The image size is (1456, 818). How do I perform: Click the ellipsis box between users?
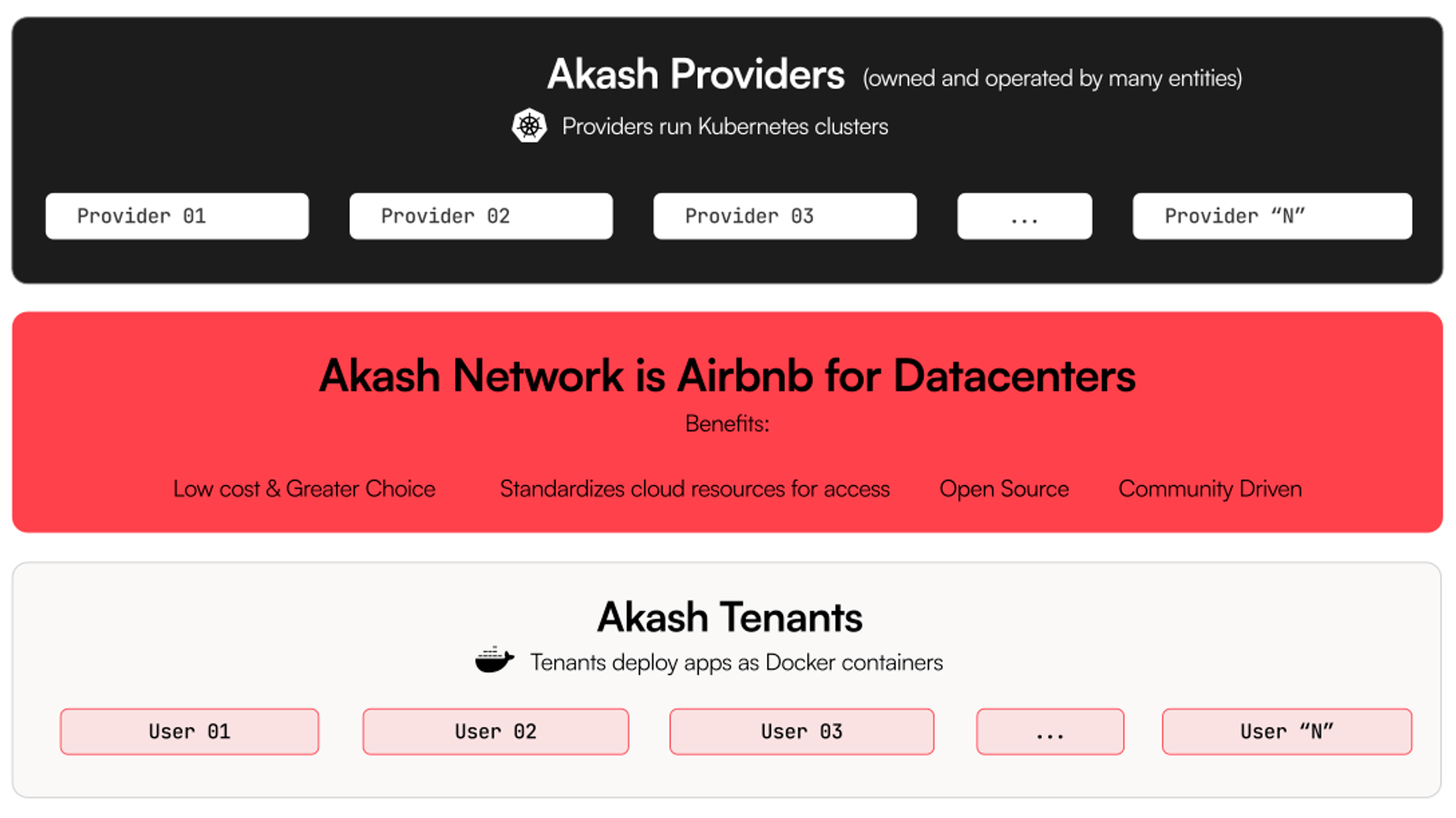[1050, 732]
